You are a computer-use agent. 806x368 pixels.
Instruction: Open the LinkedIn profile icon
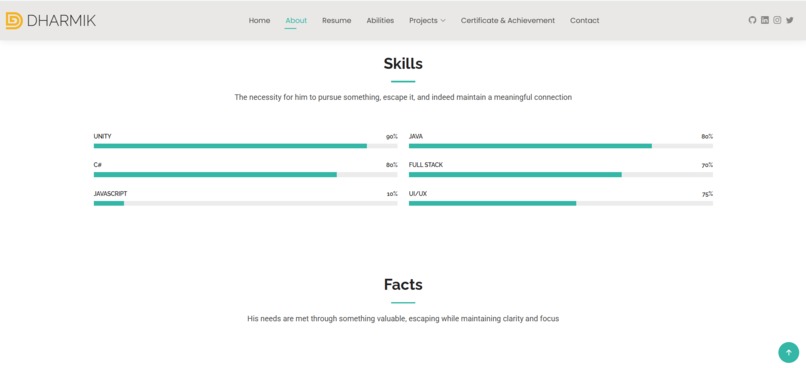(x=765, y=20)
